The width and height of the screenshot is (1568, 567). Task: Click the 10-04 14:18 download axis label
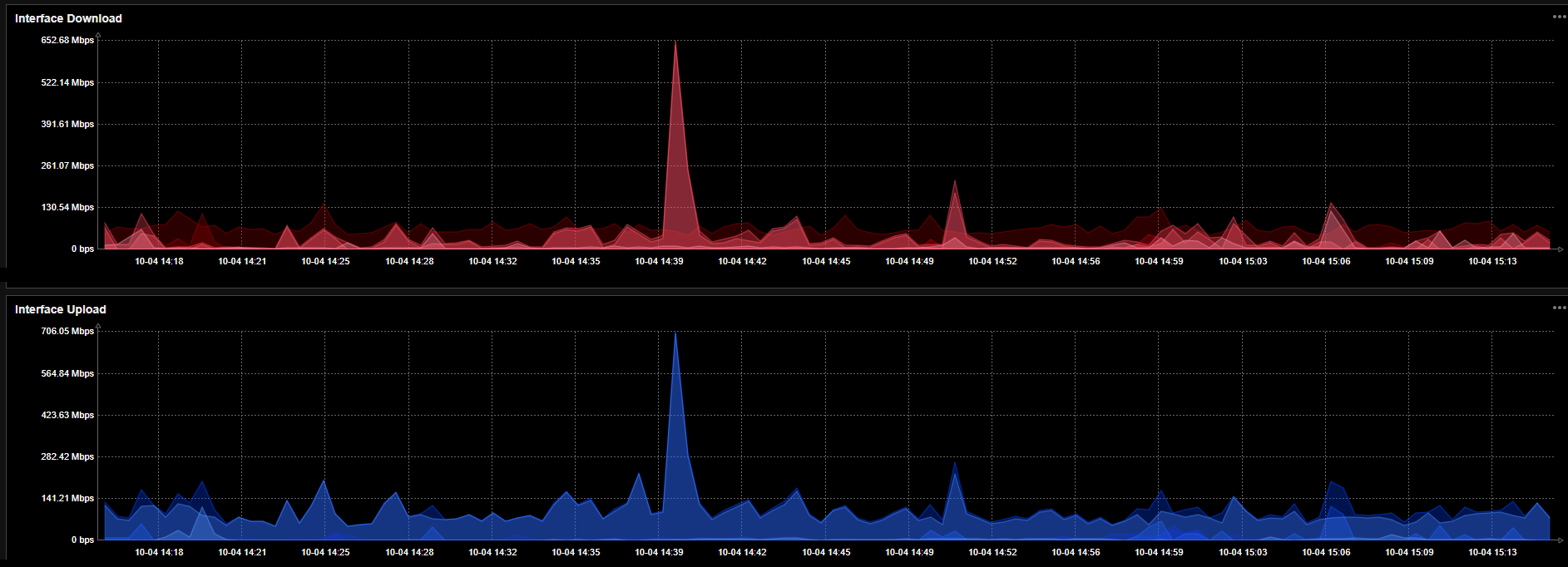pyautogui.click(x=159, y=261)
